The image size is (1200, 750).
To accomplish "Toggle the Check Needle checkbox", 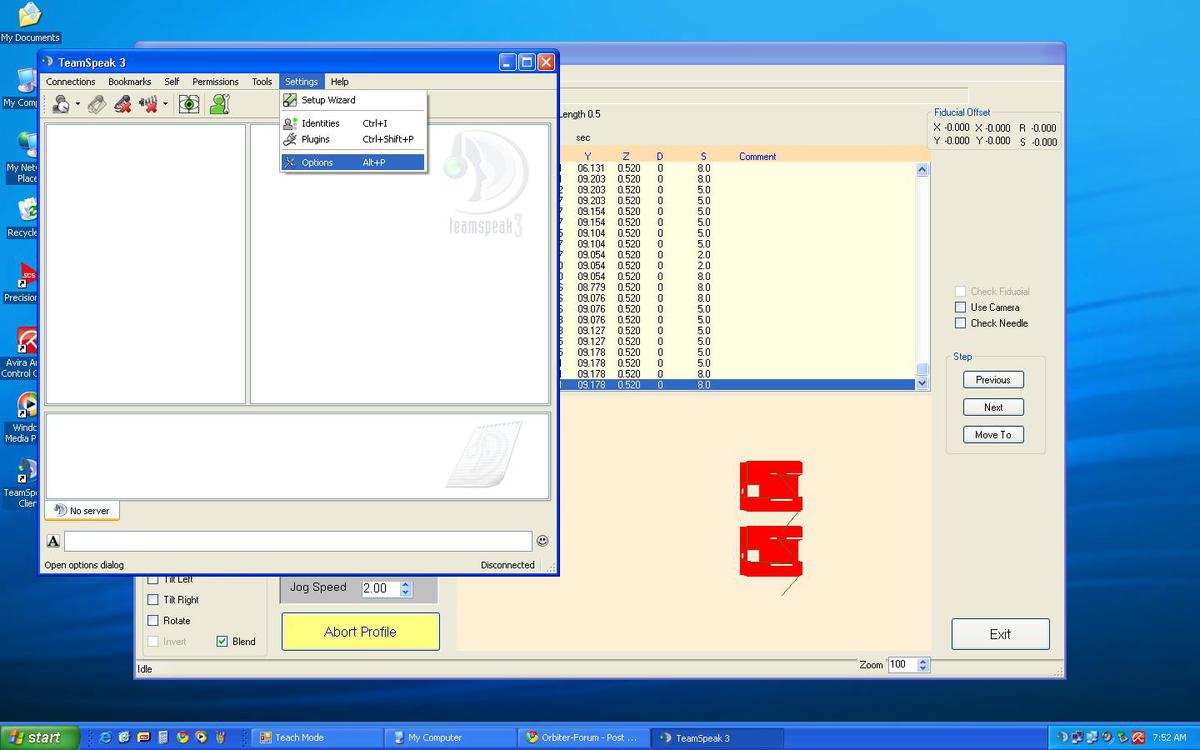I will (961, 323).
